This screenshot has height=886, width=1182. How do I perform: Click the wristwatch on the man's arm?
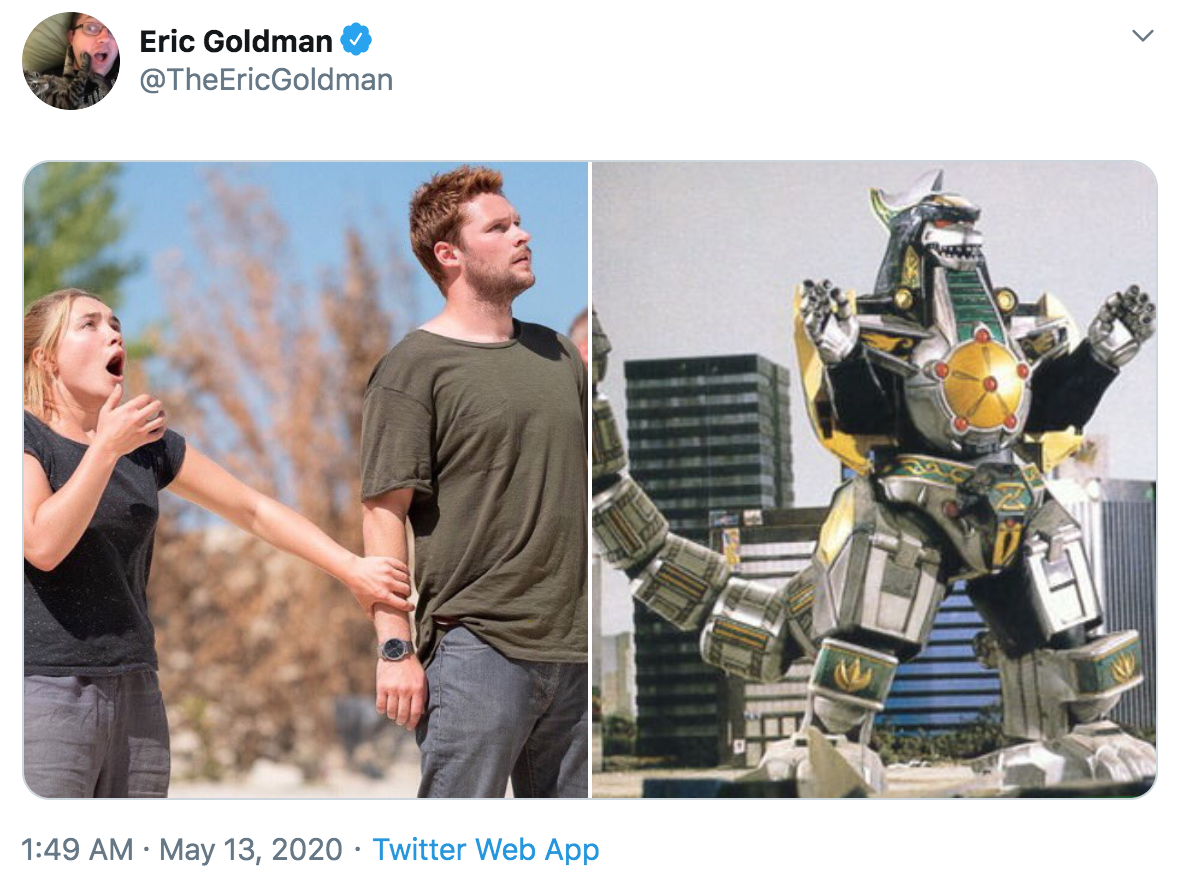(x=396, y=649)
